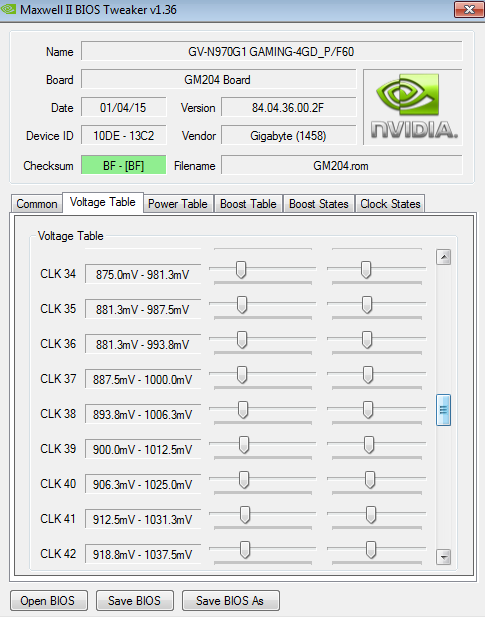Click the CLK 34 value 875.0mV - 981.3mV
The width and height of the screenshot is (485, 617).
click(143, 274)
